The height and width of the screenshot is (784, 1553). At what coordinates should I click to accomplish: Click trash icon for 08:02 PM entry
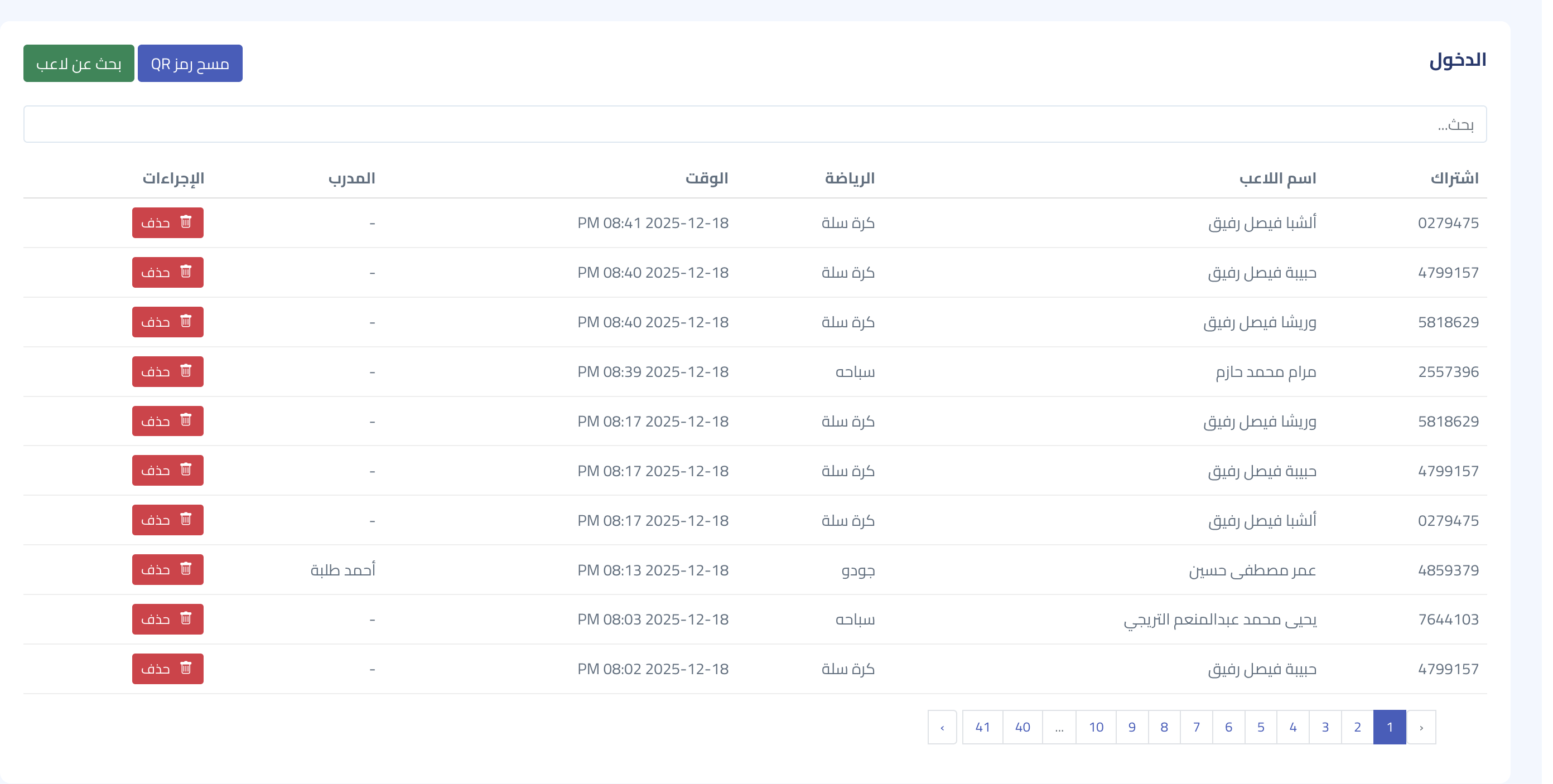point(186,669)
